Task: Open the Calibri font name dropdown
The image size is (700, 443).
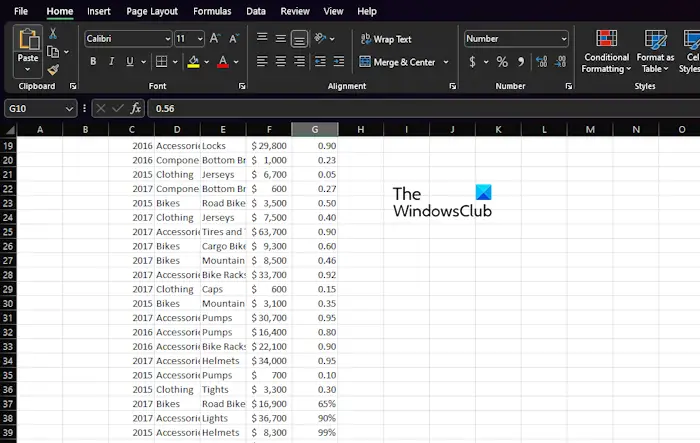Action: [x=167, y=39]
